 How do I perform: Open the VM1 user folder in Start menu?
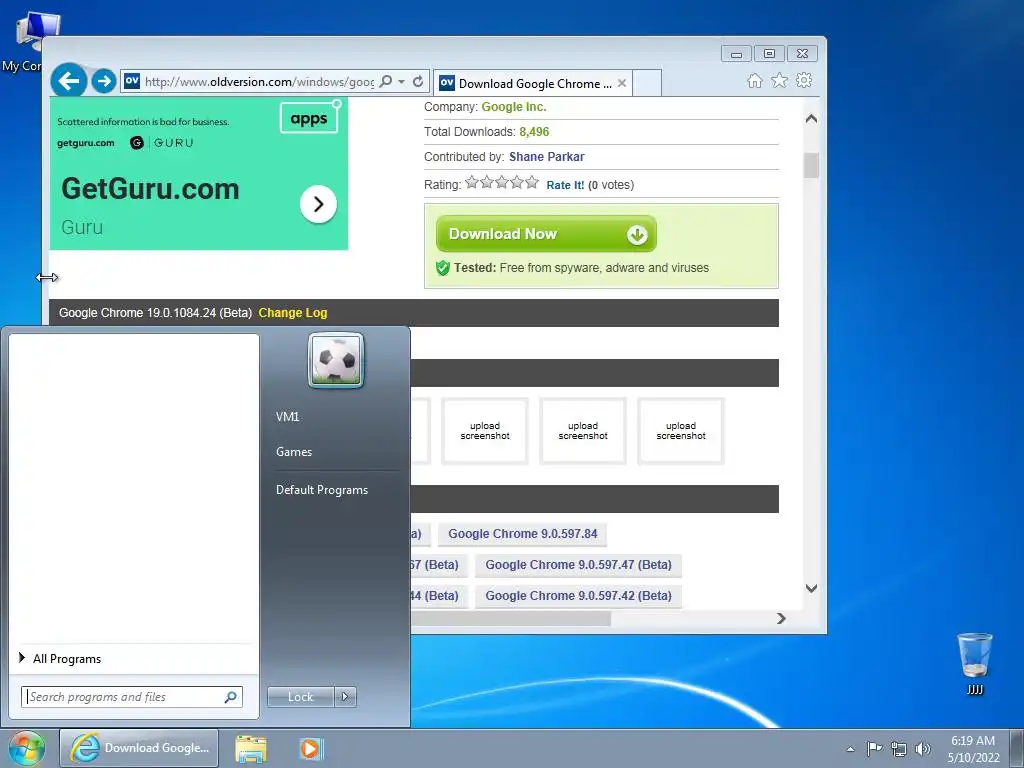point(287,417)
